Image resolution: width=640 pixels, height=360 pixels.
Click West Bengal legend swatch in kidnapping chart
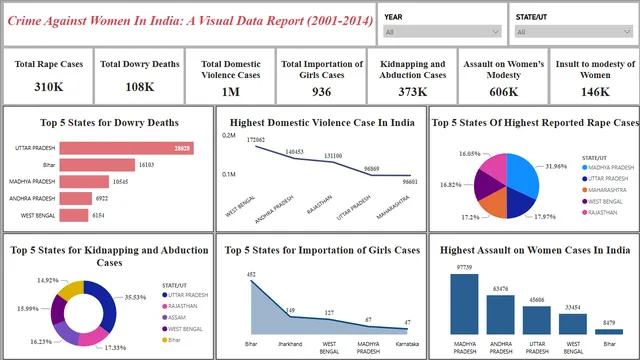tap(164, 329)
